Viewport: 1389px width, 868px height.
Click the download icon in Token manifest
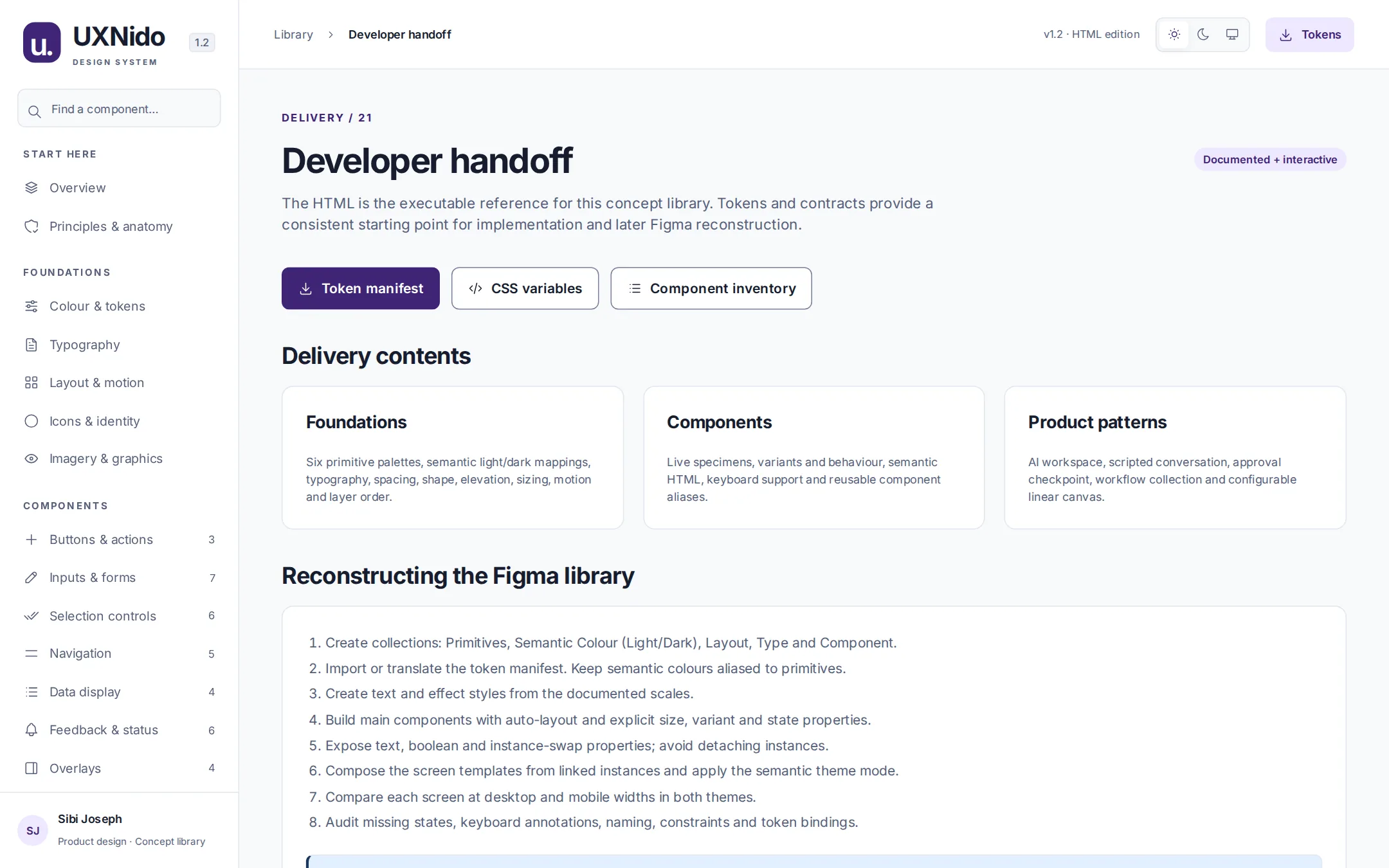tap(306, 289)
